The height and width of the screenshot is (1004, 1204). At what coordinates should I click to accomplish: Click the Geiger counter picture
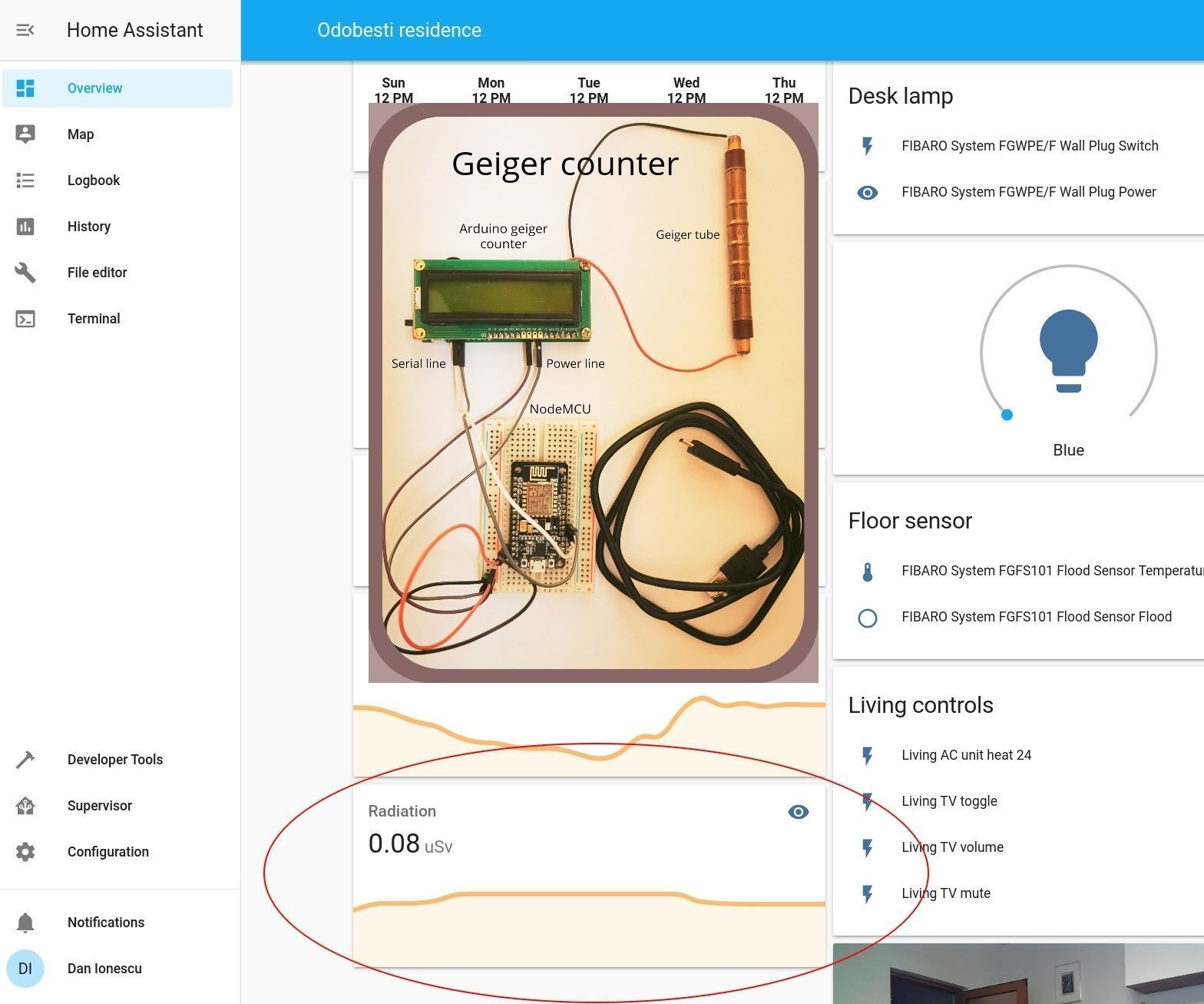click(593, 393)
